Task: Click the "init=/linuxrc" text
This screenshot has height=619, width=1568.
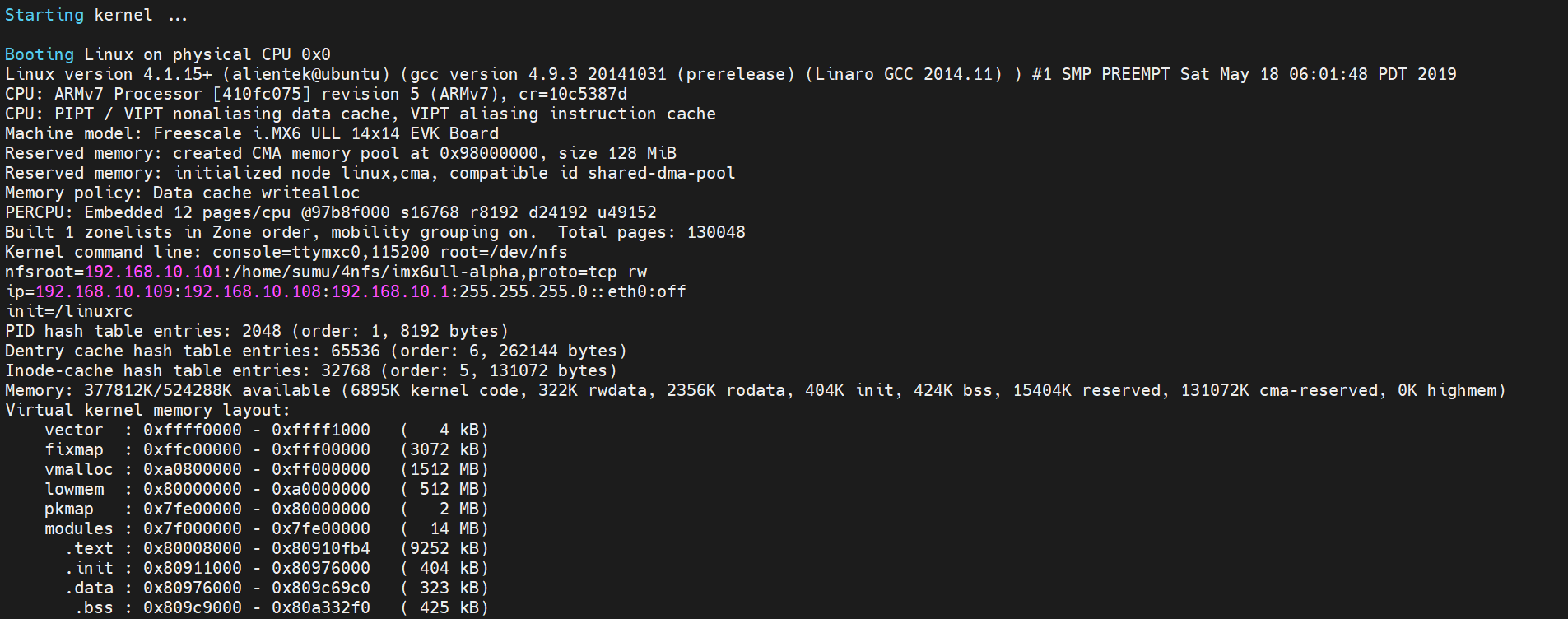Action: point(69,311)
